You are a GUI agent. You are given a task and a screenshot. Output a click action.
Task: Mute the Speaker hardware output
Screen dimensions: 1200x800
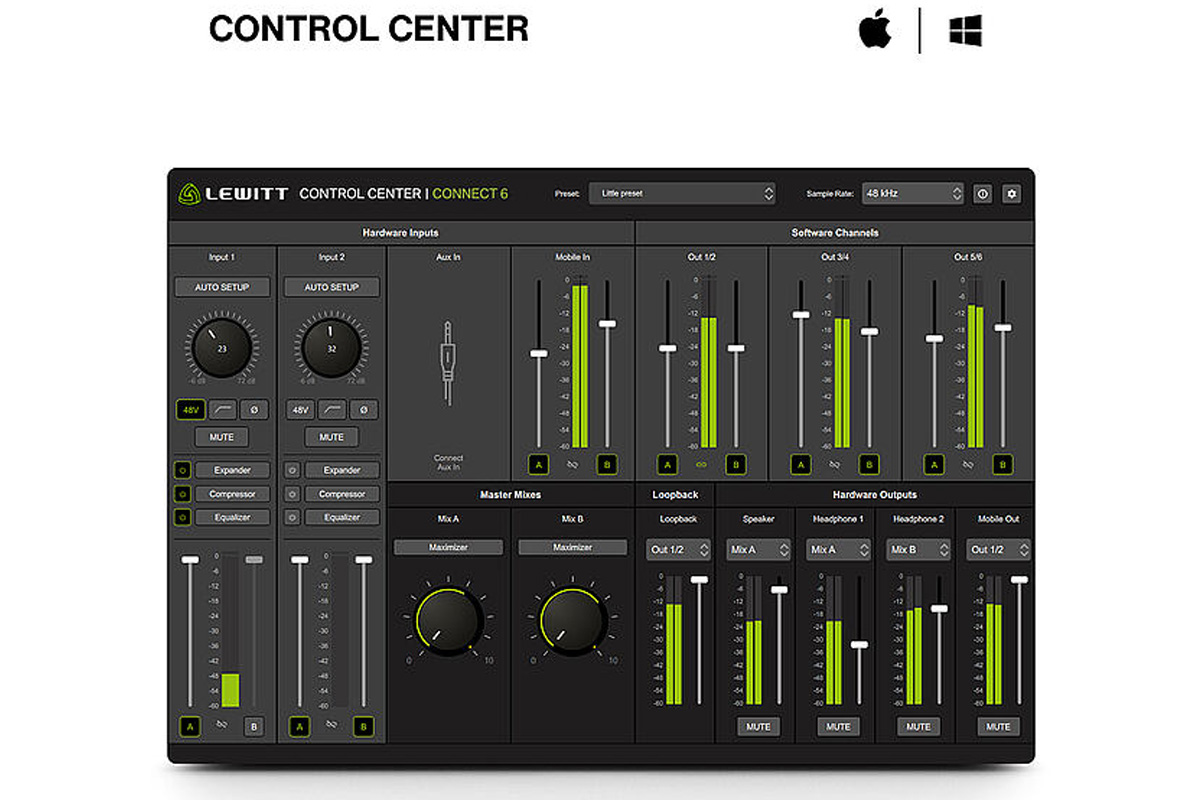click(x=758, y=727)
